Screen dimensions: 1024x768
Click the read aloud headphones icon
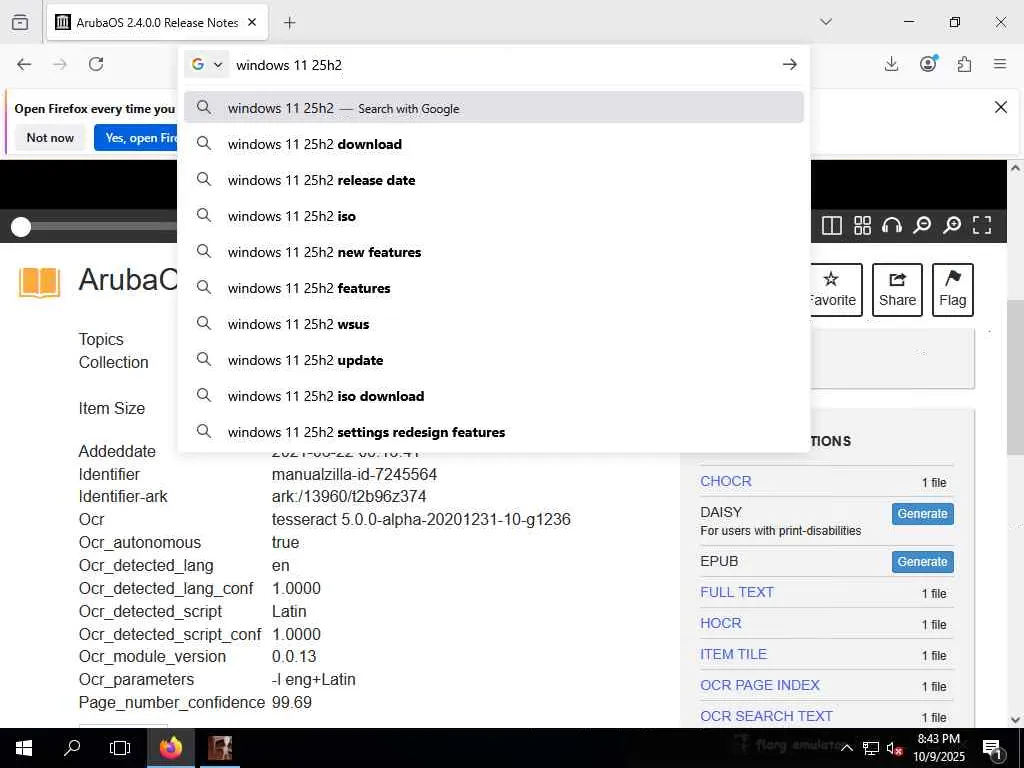(891, 225)
